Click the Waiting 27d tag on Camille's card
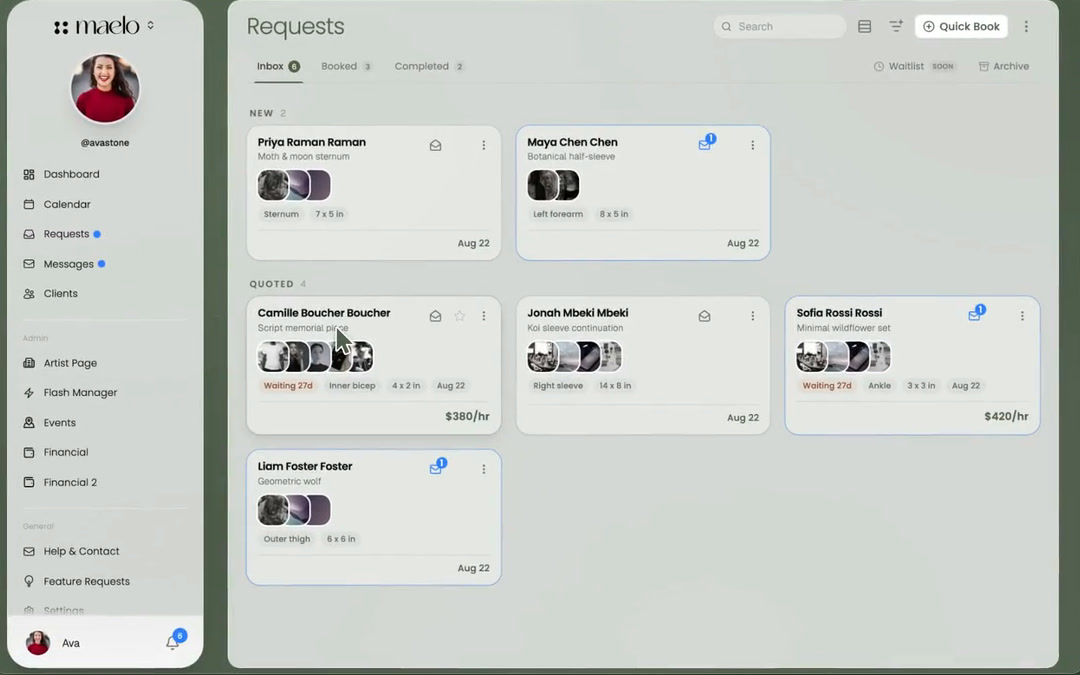 pyautogui.click(x=288, y=386)
